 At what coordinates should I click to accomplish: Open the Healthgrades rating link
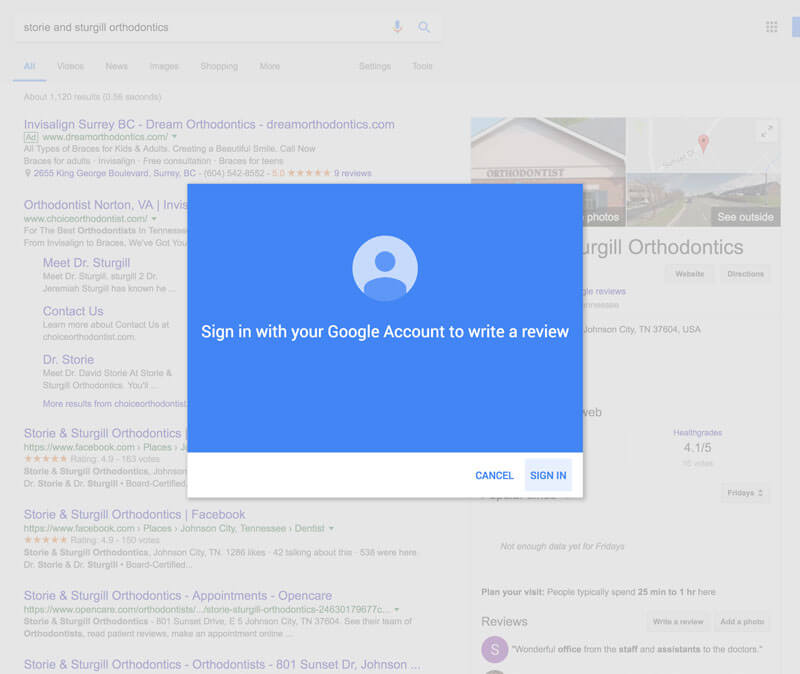point(697,433)
